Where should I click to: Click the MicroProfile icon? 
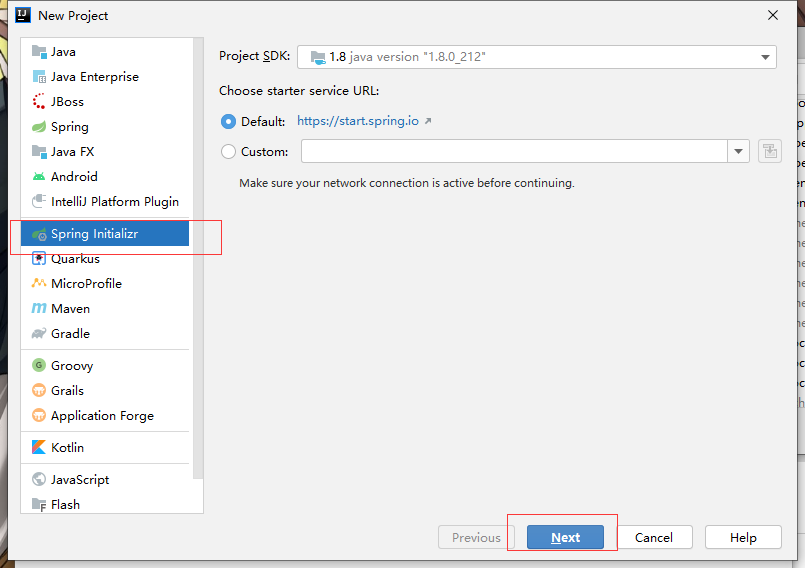(x=39, y=283)
